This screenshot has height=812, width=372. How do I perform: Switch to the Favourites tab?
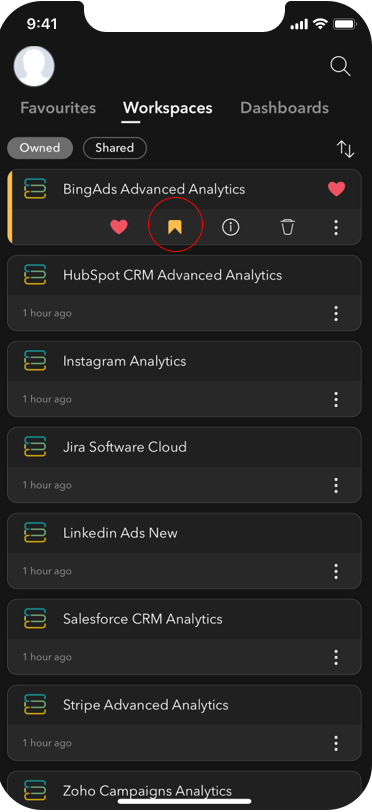(x=58, y=108)
